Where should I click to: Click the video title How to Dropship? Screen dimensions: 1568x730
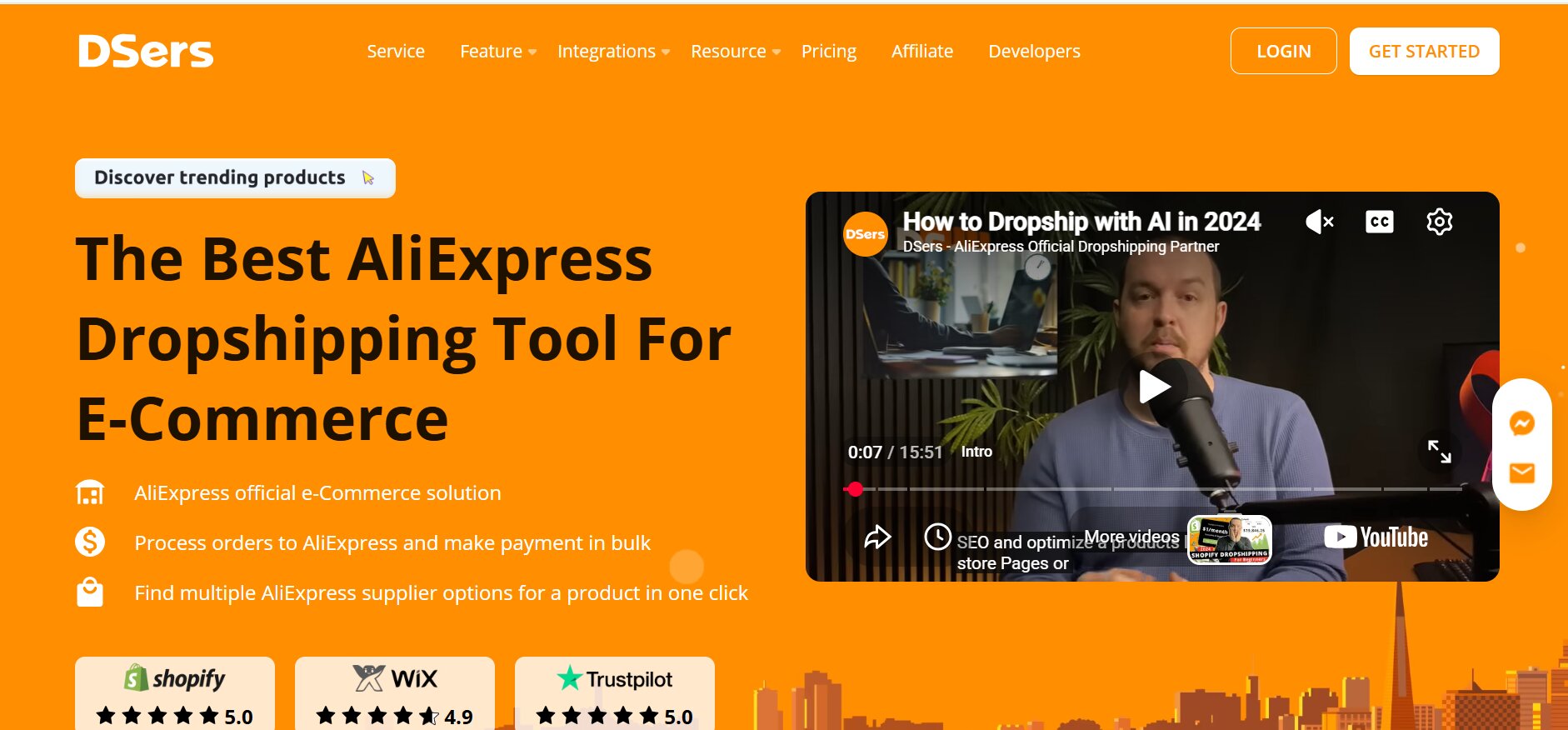1081,222
